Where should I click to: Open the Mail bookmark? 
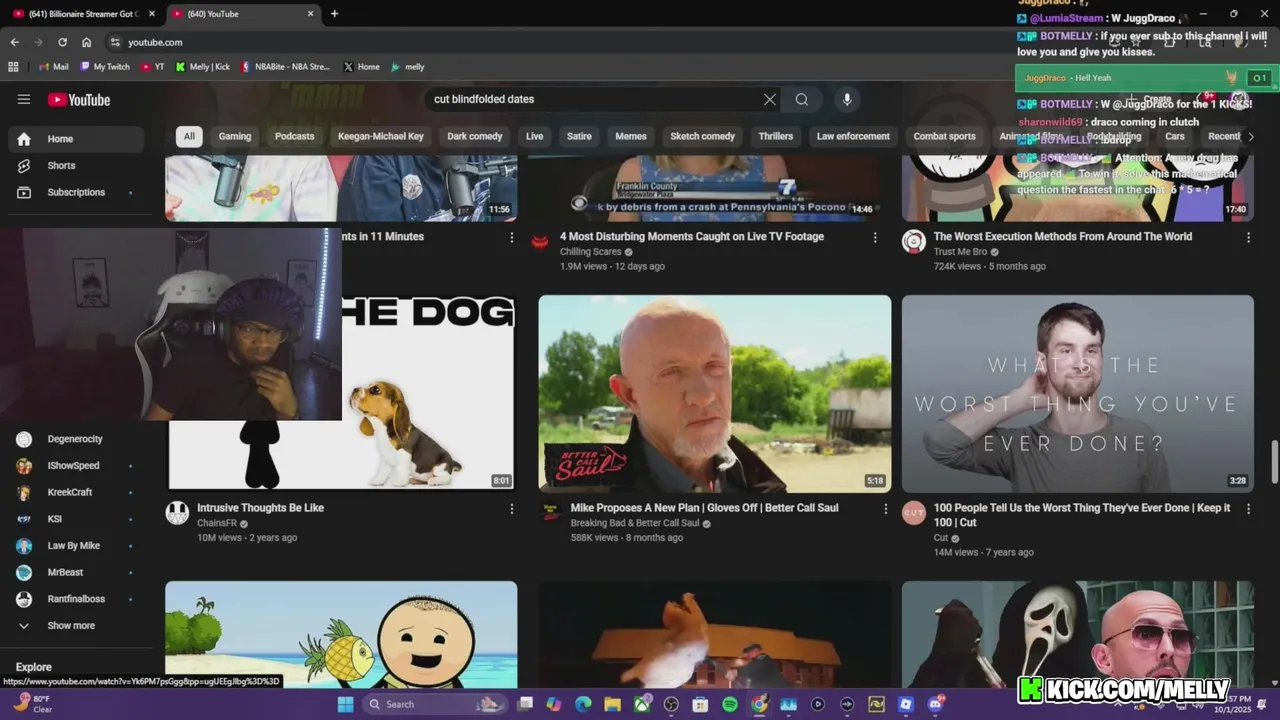tap(54, 67)
